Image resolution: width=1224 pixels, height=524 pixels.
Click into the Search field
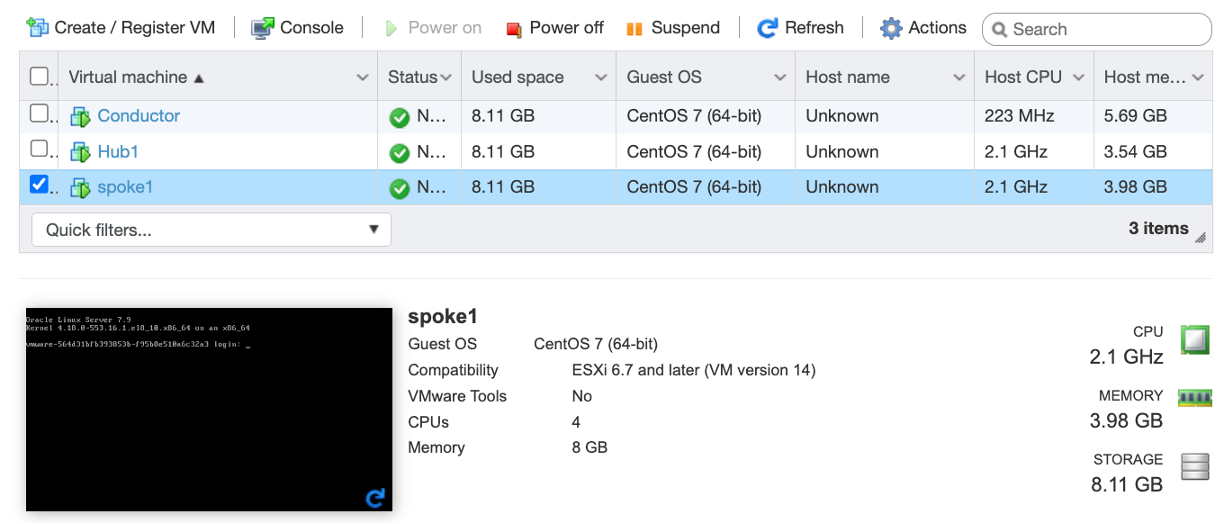point(1097,30)
